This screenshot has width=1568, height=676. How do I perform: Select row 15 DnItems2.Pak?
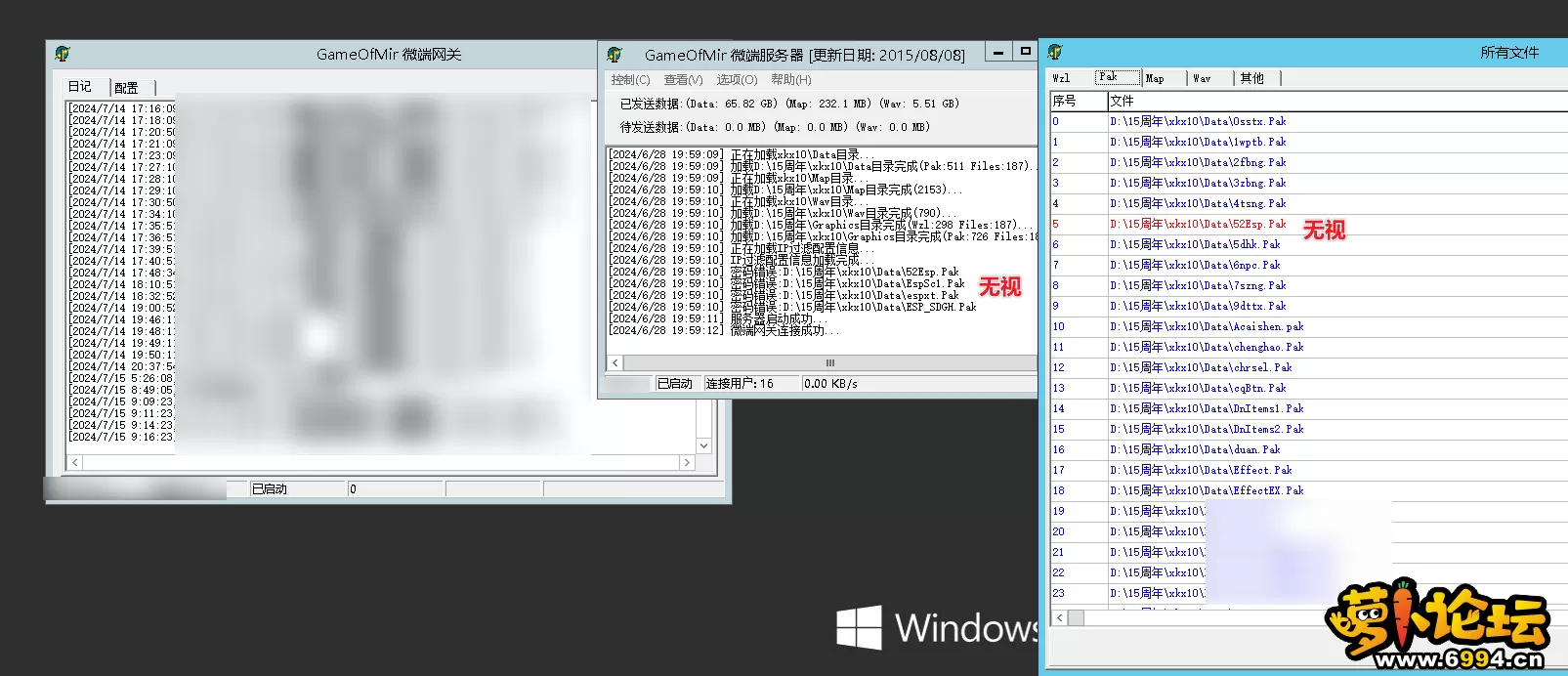pos(1309,430)
